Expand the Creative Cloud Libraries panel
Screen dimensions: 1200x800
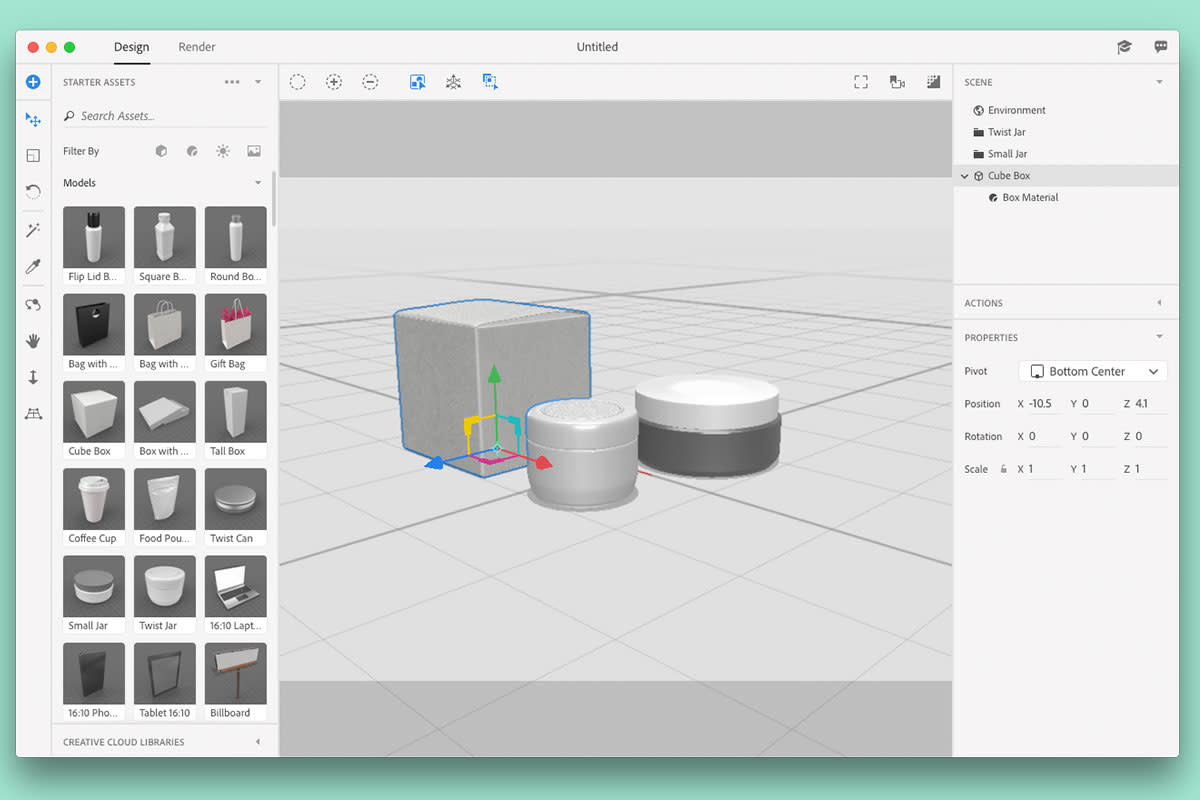pos(258,742)
